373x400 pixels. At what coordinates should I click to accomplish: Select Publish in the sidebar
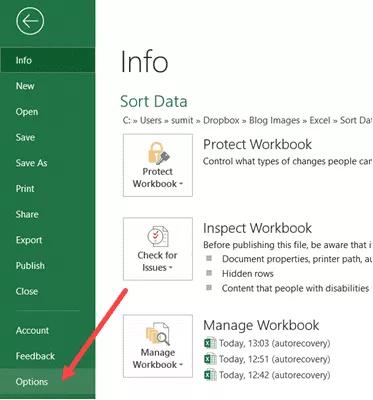tap(48, 266)
